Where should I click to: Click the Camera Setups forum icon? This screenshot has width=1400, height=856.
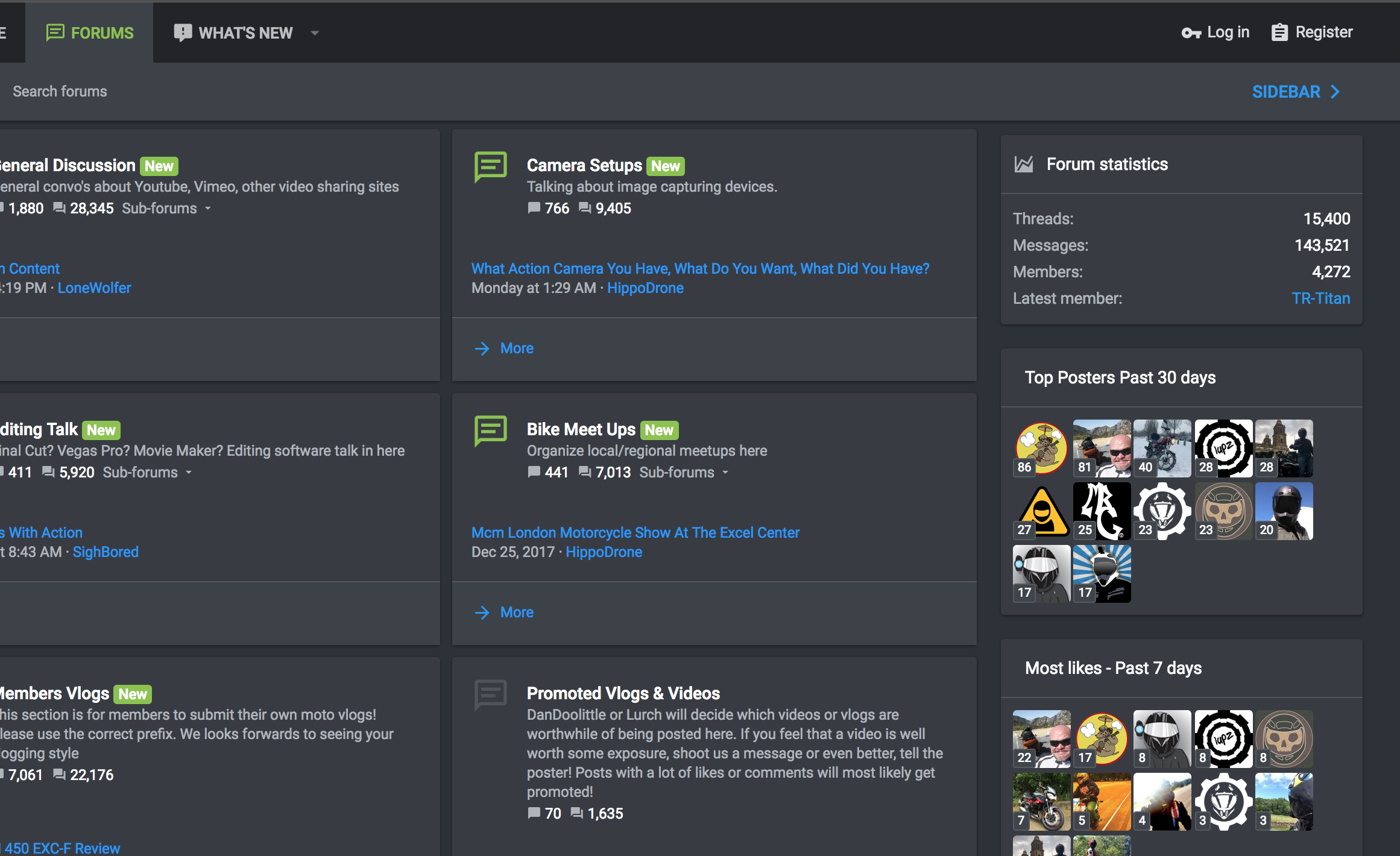point(491,166)
